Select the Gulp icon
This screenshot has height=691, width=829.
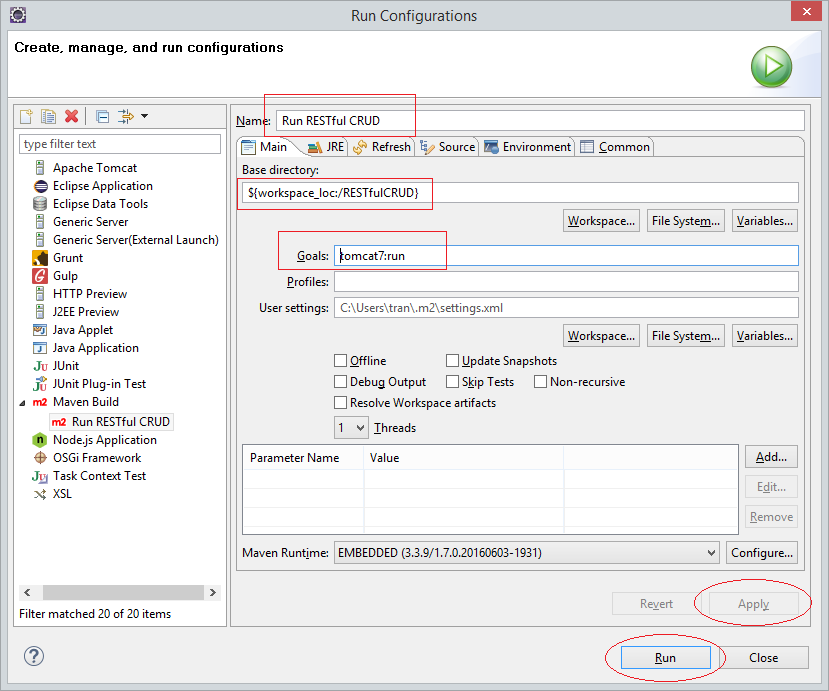[x=40, y=276]
